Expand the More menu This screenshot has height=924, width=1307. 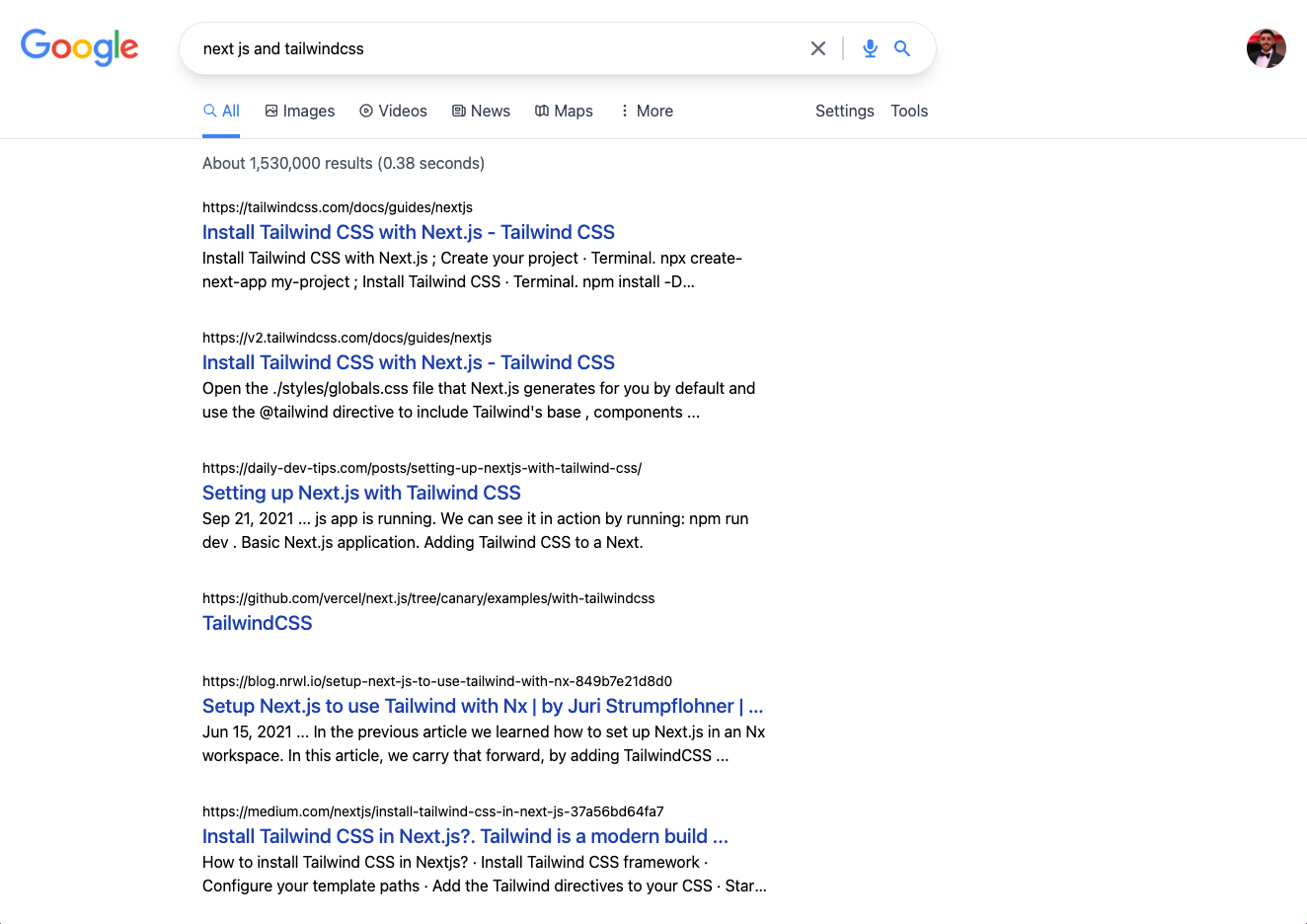coord(646,111)
